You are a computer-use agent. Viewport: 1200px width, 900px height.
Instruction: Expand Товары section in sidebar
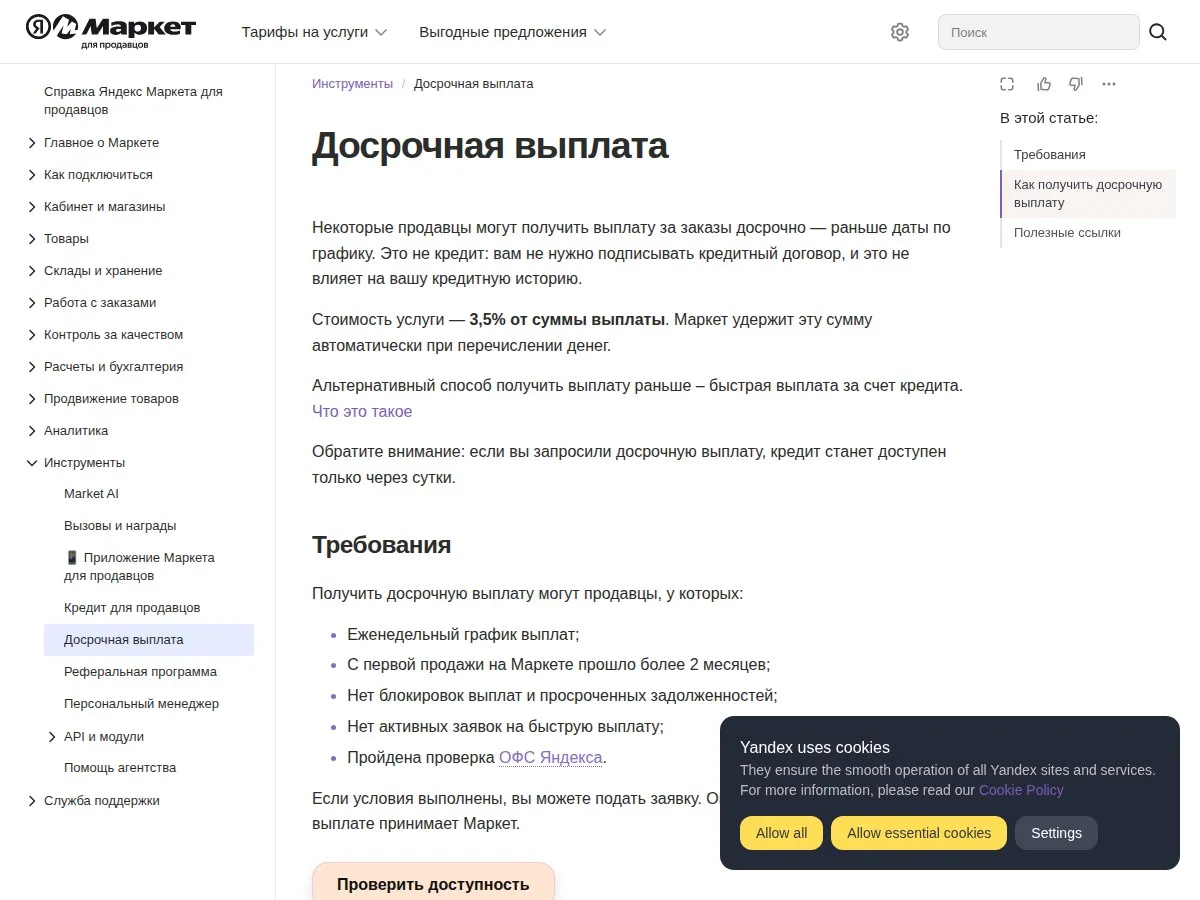32,239
